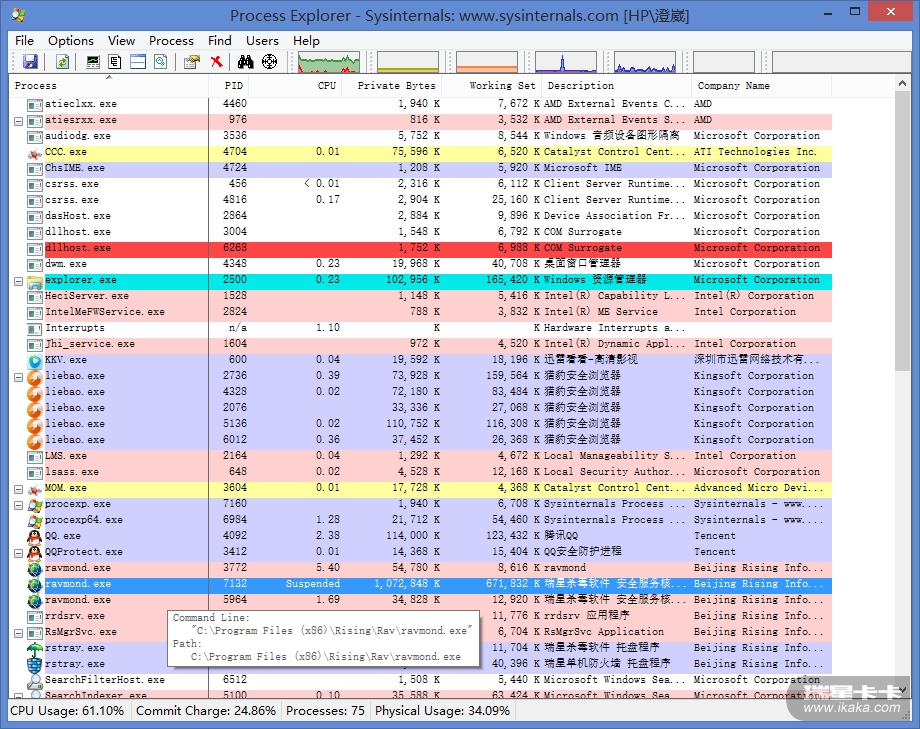Collapse the atiesrxx.exe tree node
The image size is (920, 729).
pyautogui.click(x=18, y=120)
